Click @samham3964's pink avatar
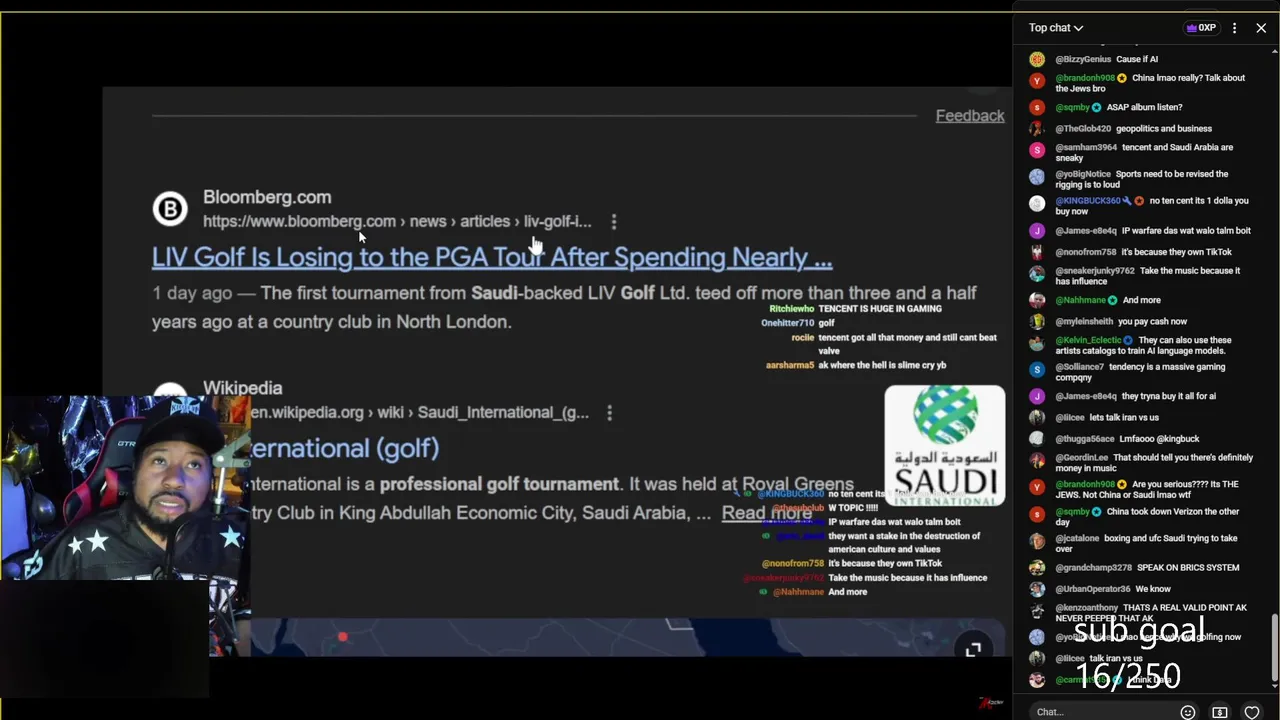The height and width of the screenshot is (720, 1280). click(x=1037, y=150)
